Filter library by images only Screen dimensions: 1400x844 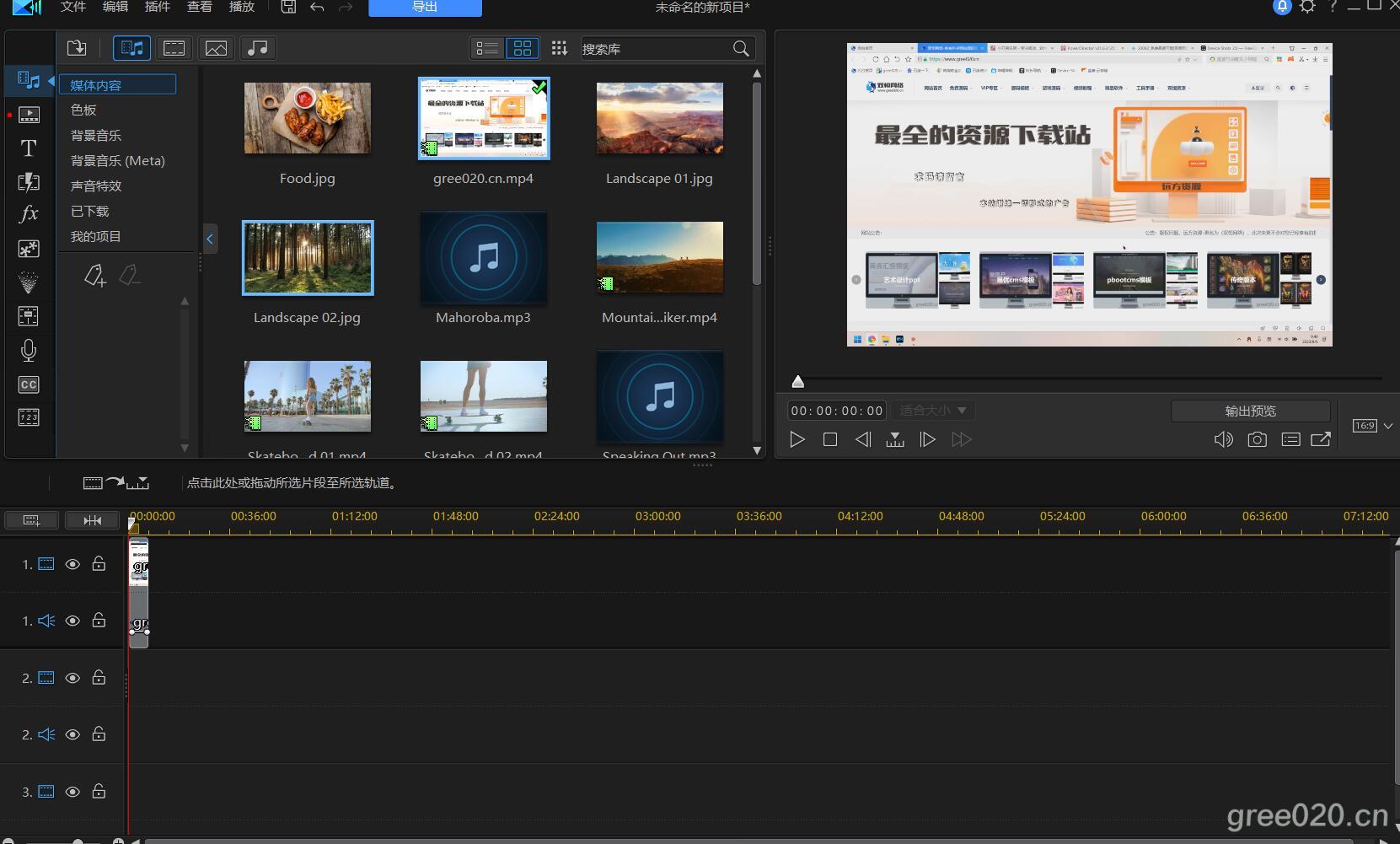coord(216,48)
